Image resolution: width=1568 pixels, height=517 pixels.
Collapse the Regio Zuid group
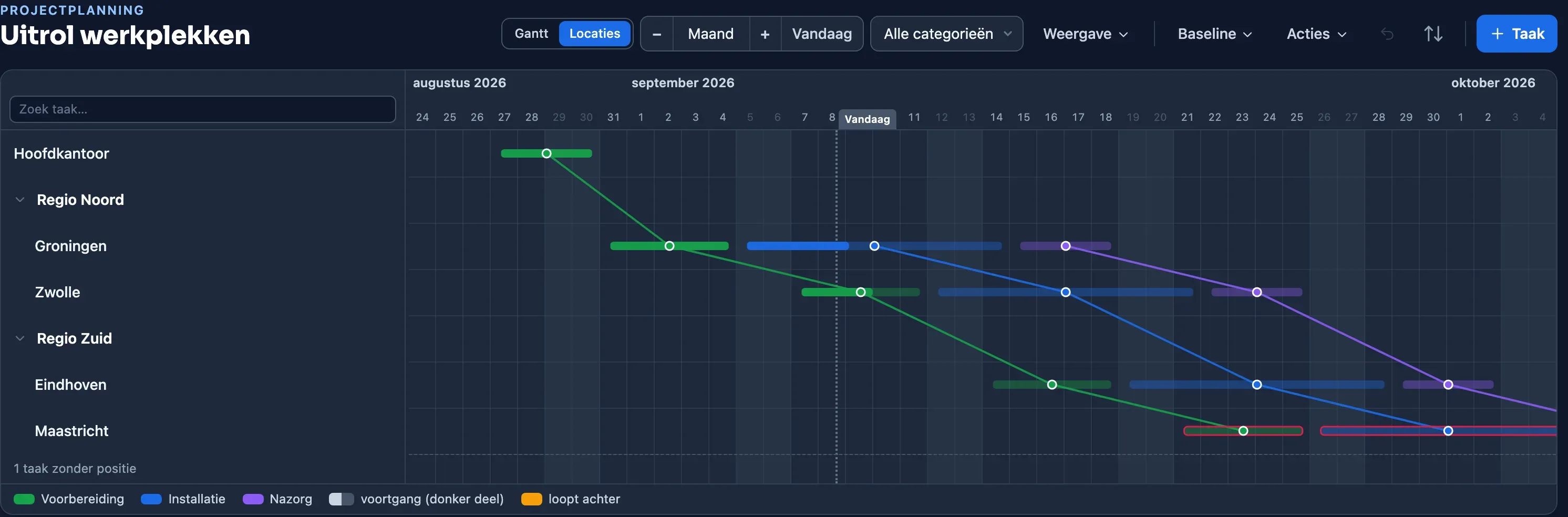20,338
